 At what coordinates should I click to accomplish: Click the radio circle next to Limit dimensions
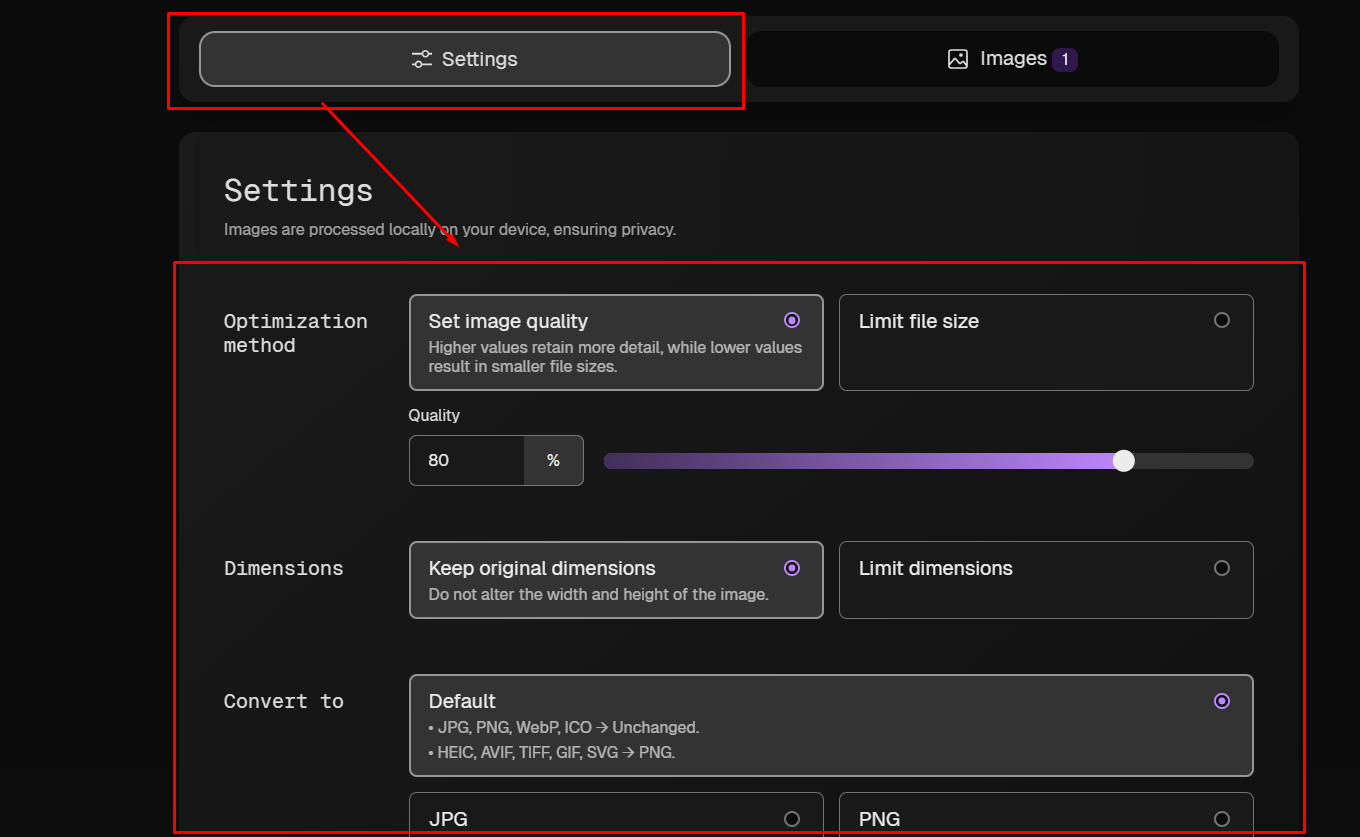tap(1222, 567)
